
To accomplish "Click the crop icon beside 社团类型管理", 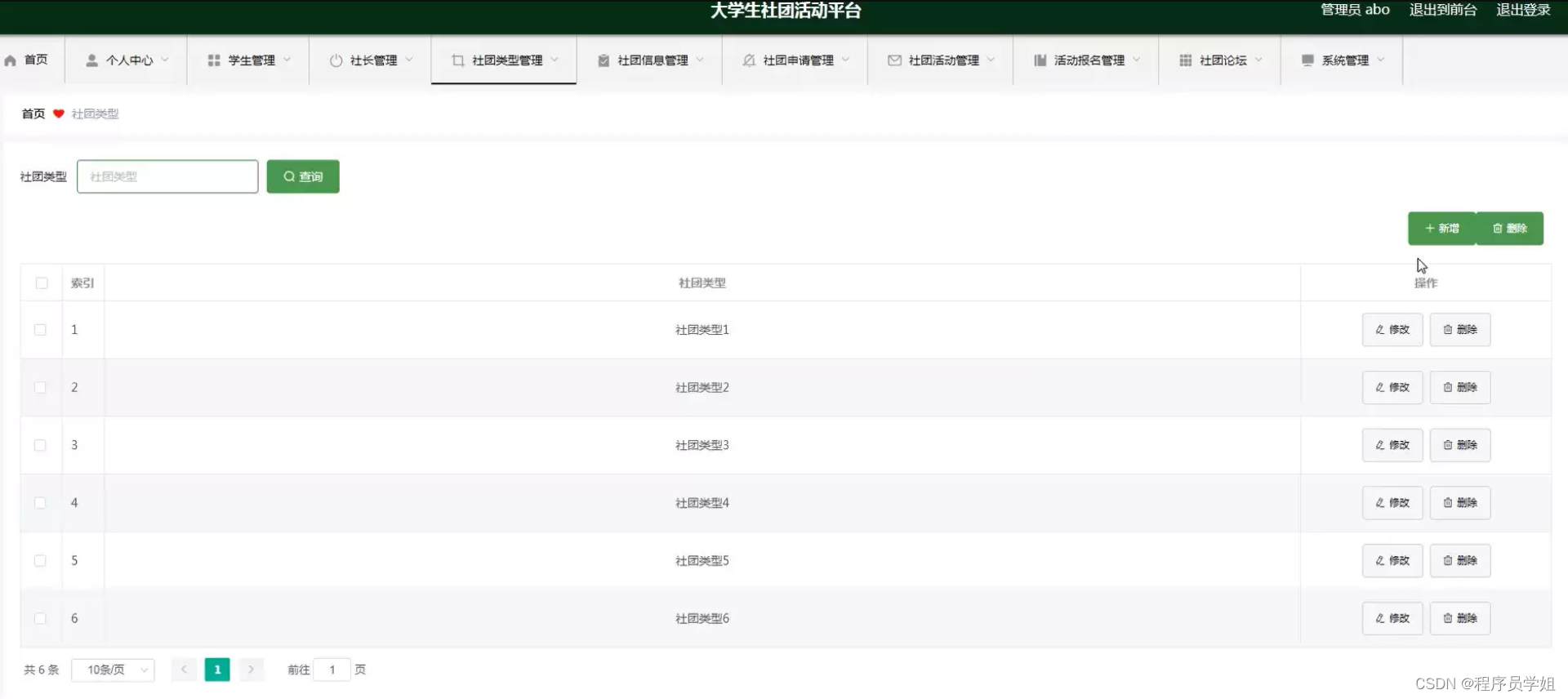I will point(458,60).
